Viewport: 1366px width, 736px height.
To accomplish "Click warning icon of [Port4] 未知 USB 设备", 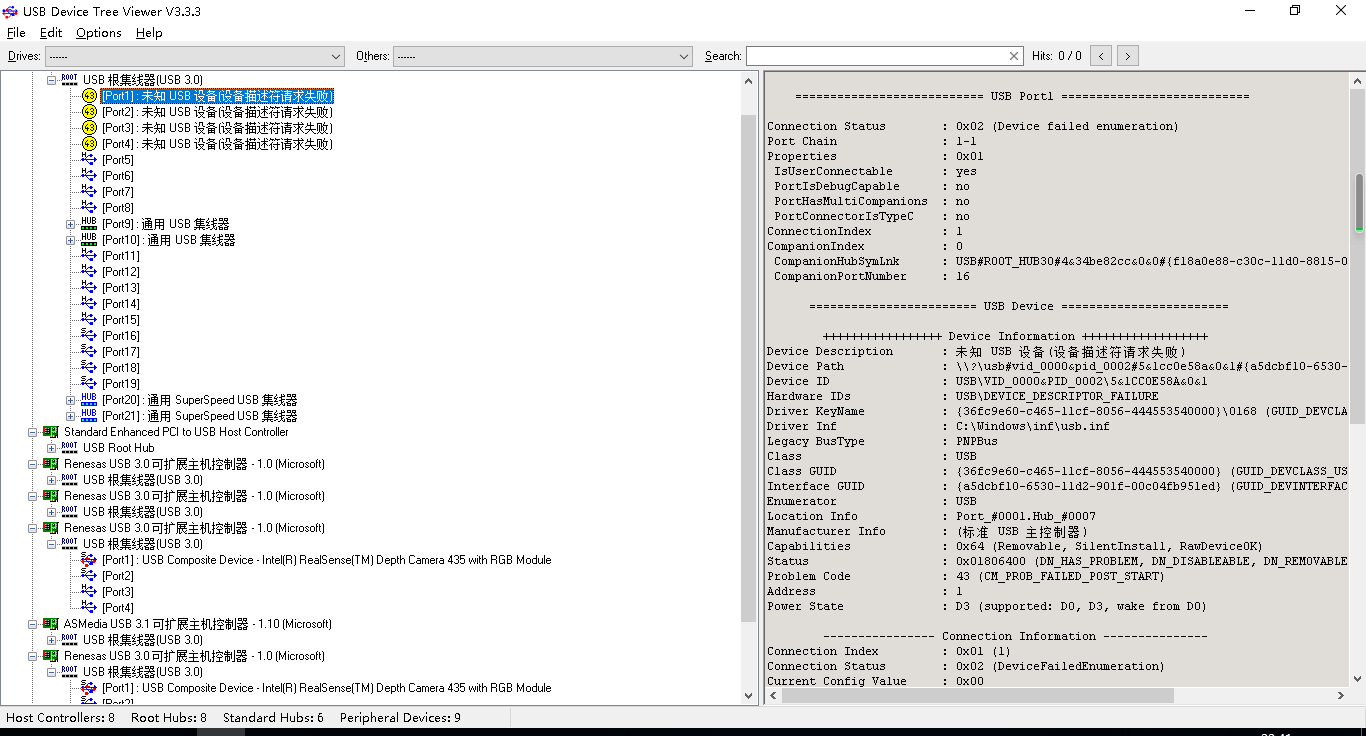I will 89,144.
